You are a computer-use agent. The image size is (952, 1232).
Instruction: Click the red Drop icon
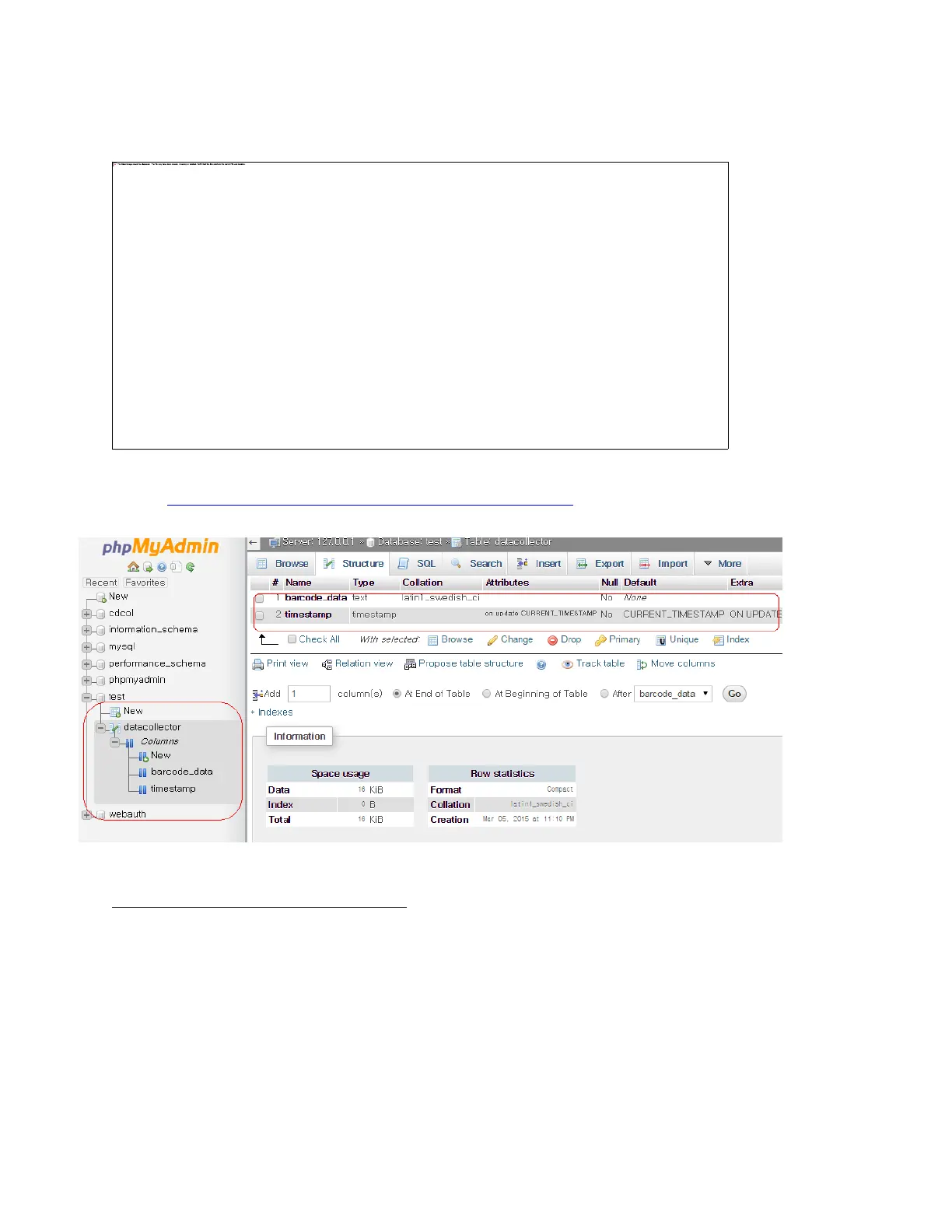coord(552,640)
